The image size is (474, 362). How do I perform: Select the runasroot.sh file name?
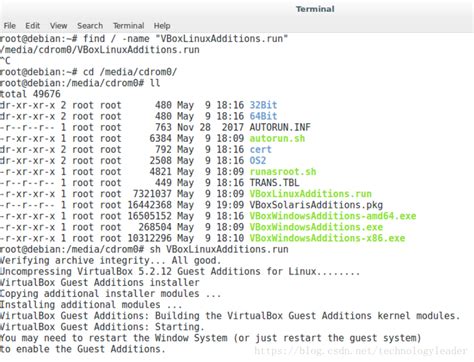coord(283,172)
